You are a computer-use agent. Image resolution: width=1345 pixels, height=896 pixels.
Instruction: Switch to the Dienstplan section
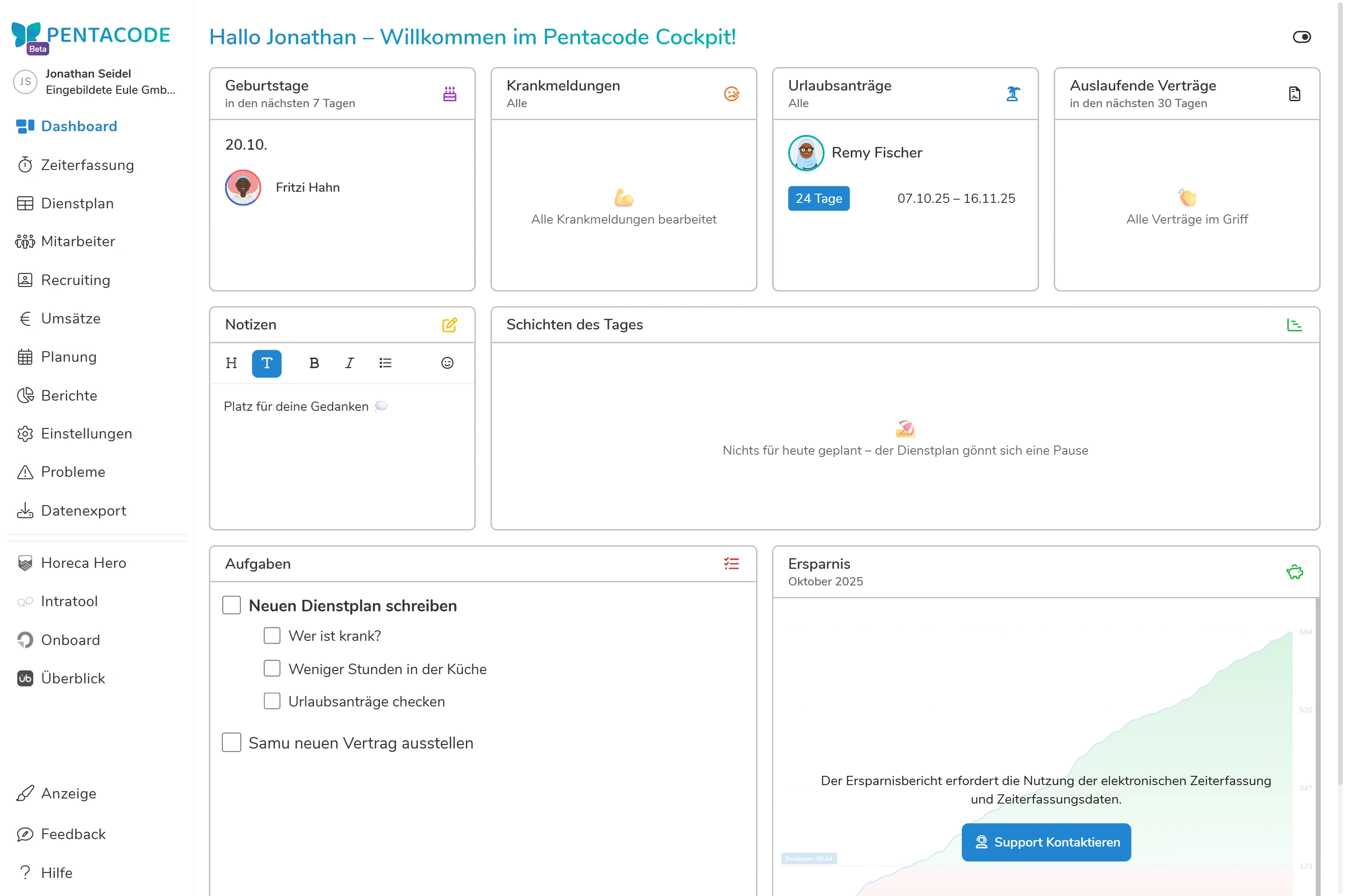[x=78, y=203]
